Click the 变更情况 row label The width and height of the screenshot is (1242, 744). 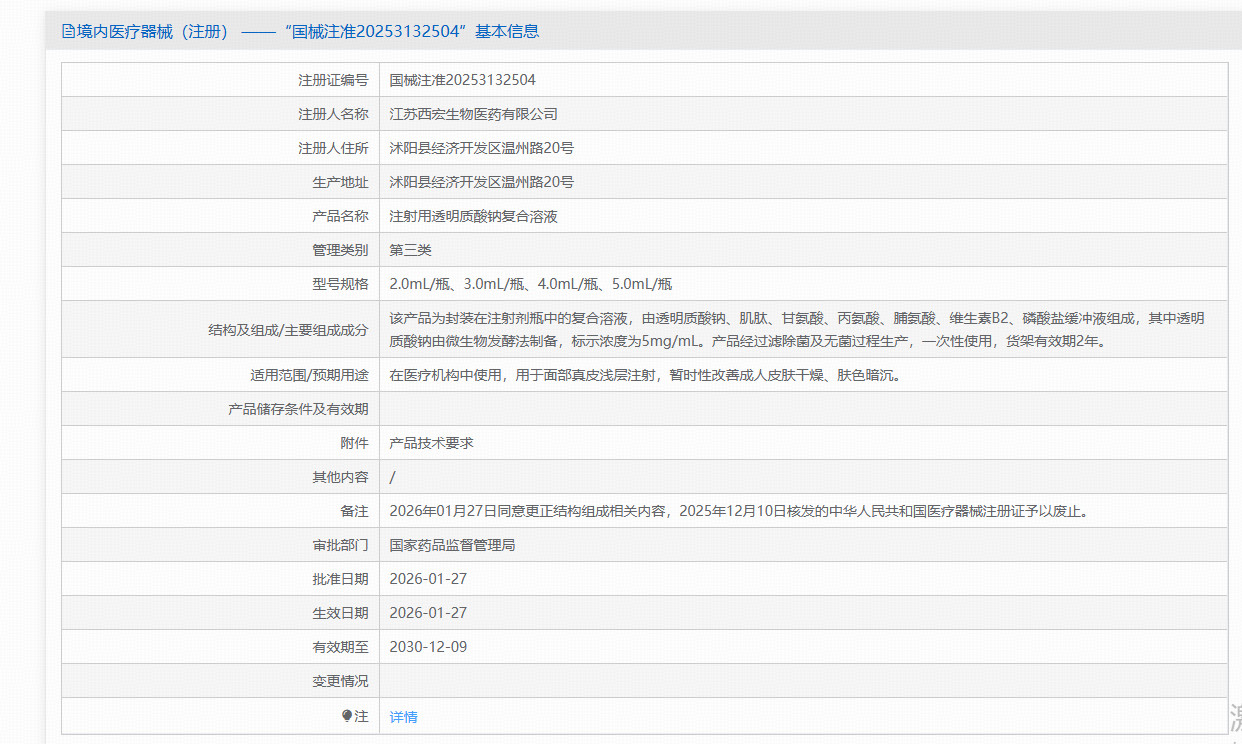coord(340,681)
